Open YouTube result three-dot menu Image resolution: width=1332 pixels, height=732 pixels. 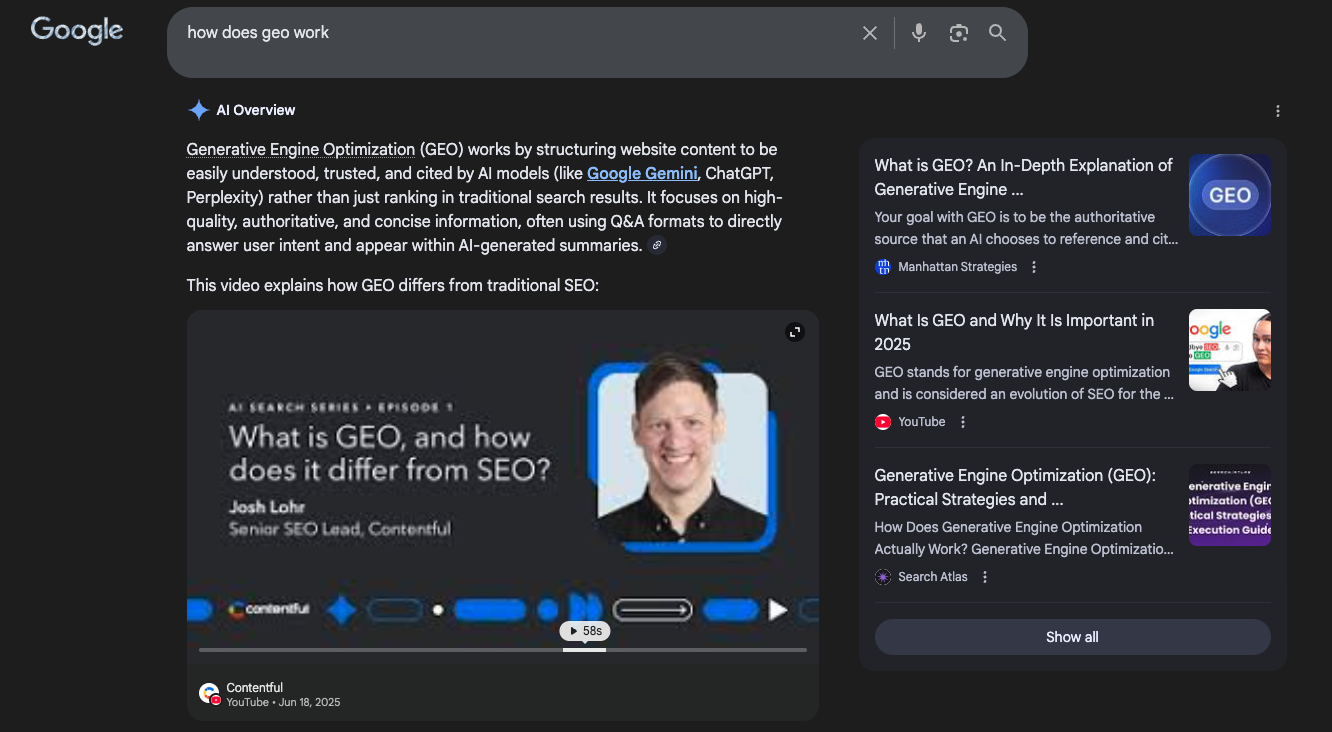[x=963, y=422]
